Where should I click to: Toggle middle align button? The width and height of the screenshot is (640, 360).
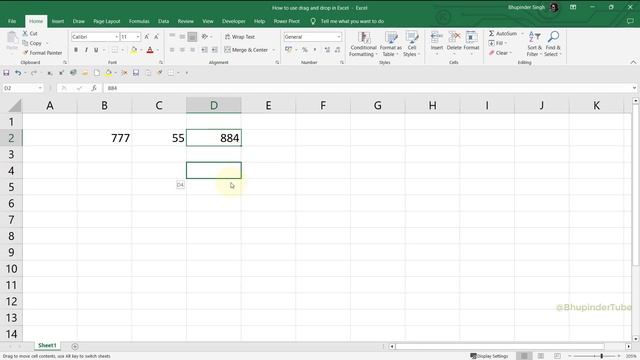point(182,37)
